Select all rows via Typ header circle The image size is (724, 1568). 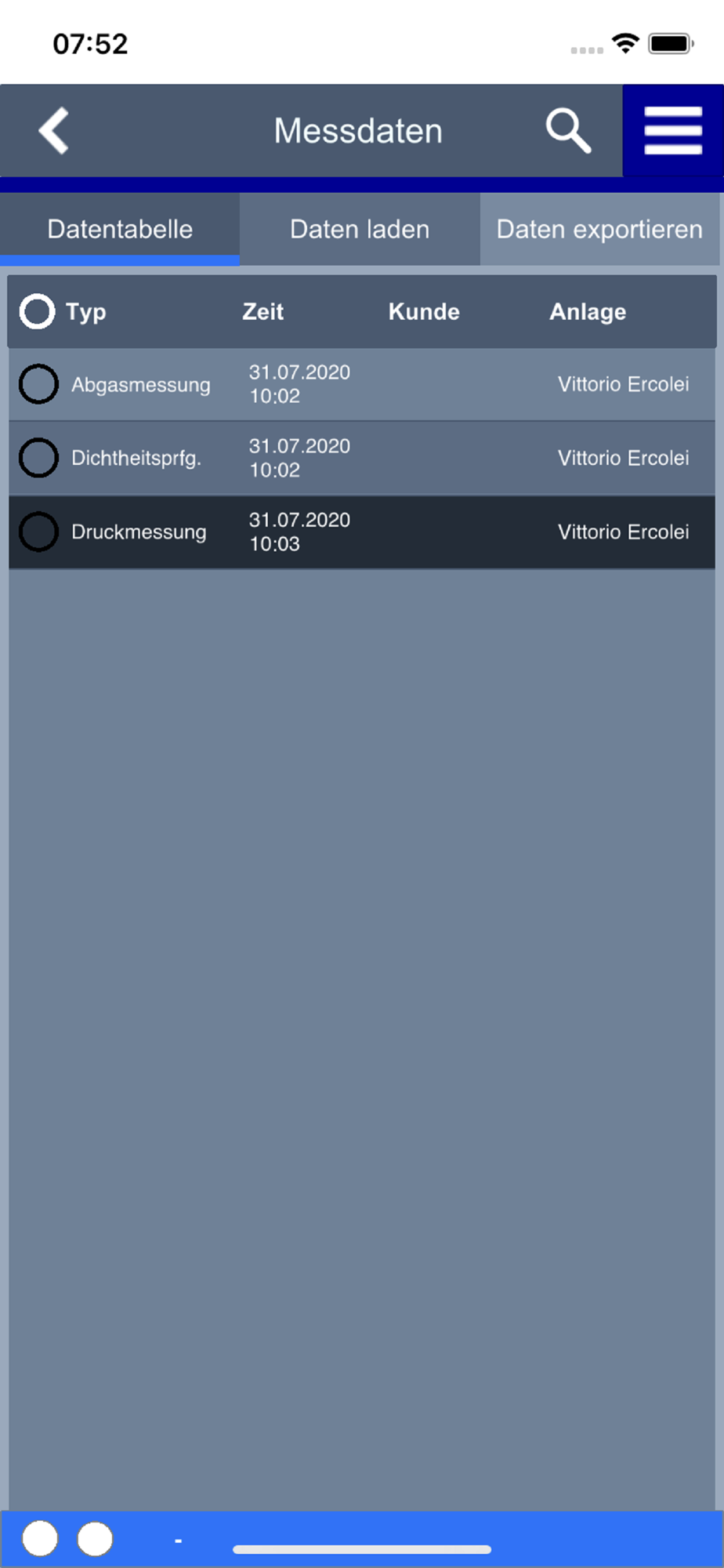(x=37, y=311)
